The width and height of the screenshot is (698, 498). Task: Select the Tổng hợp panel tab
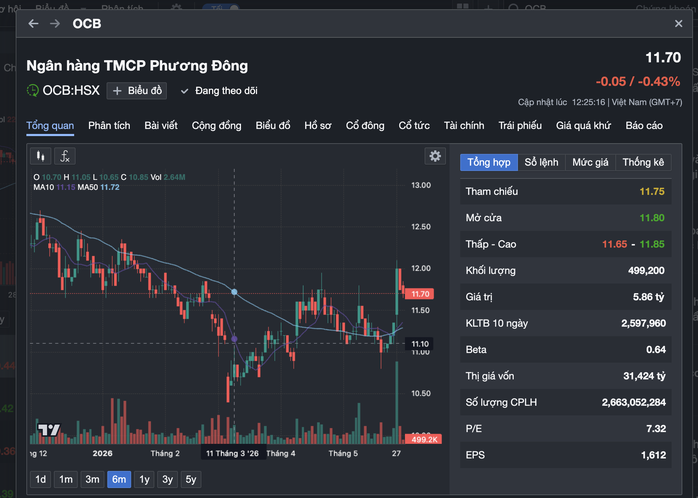click(489, 162)
